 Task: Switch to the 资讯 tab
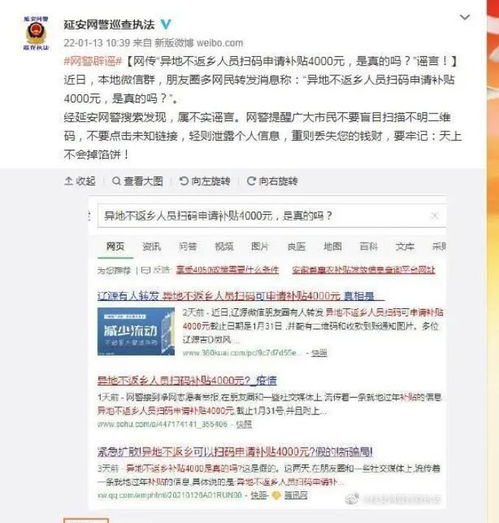click(x=152, y=246)
